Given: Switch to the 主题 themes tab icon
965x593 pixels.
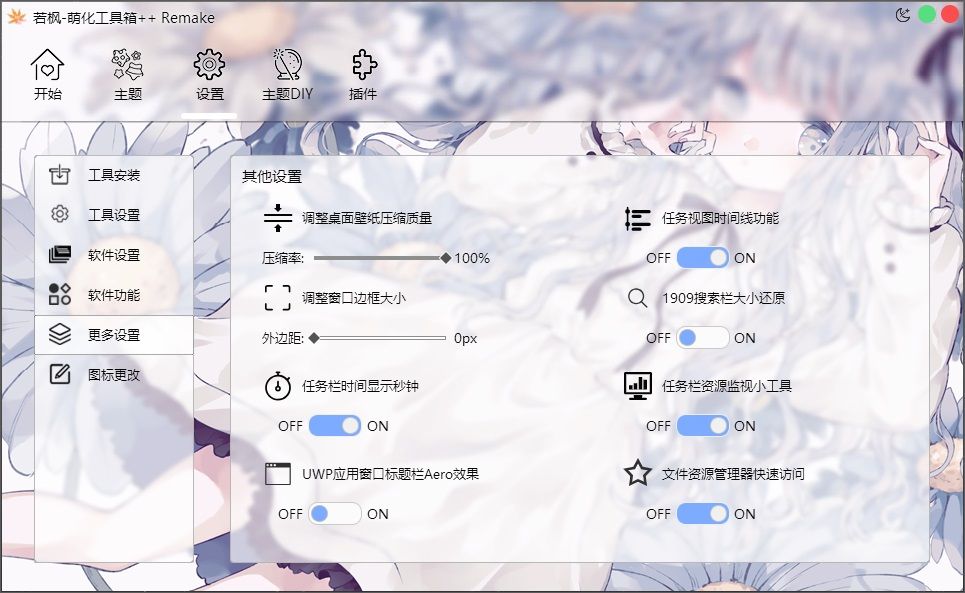Looking at the screenshot, I should [127, 65].
